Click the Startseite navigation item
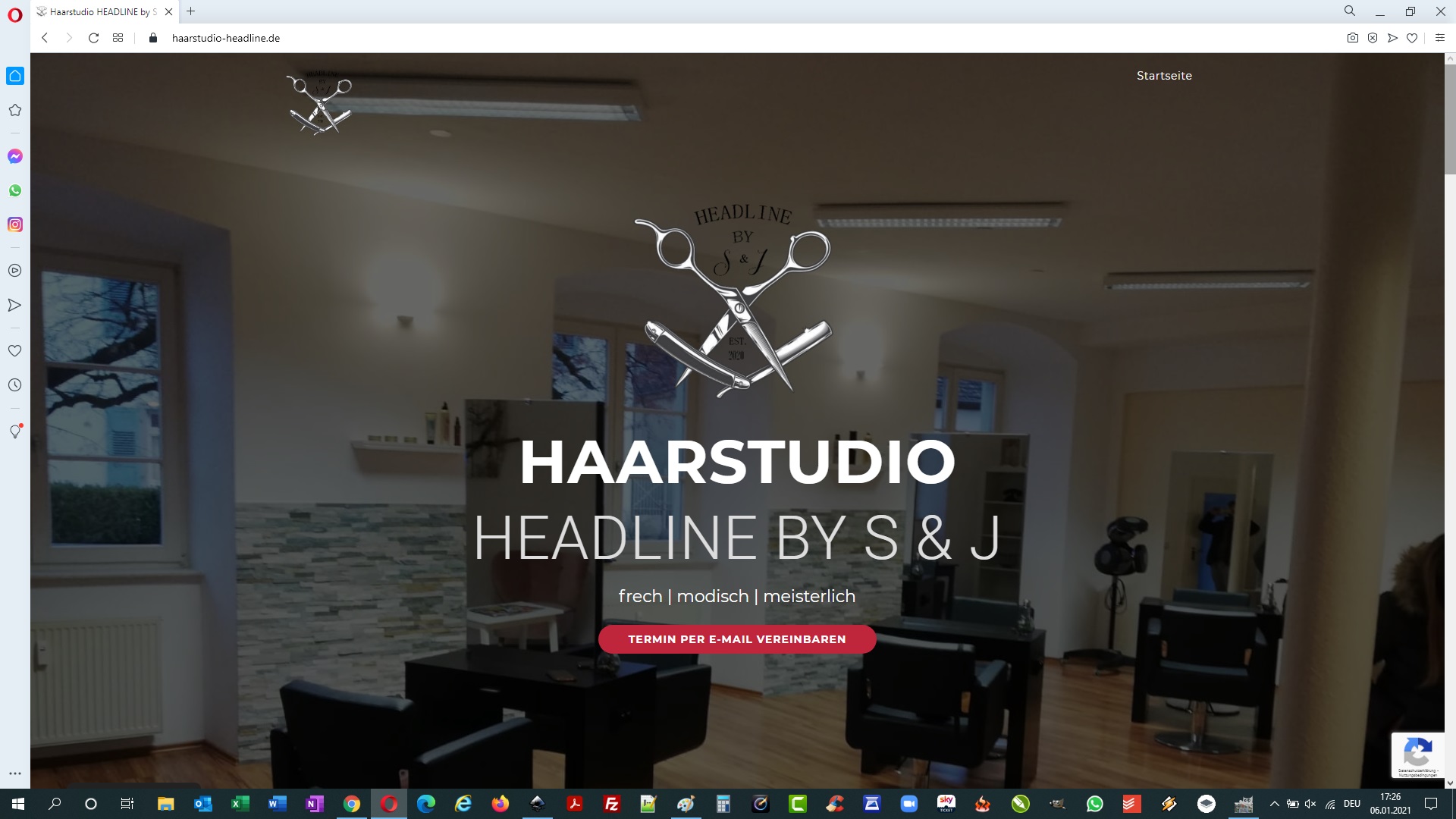 click(x=1164, y=76)
